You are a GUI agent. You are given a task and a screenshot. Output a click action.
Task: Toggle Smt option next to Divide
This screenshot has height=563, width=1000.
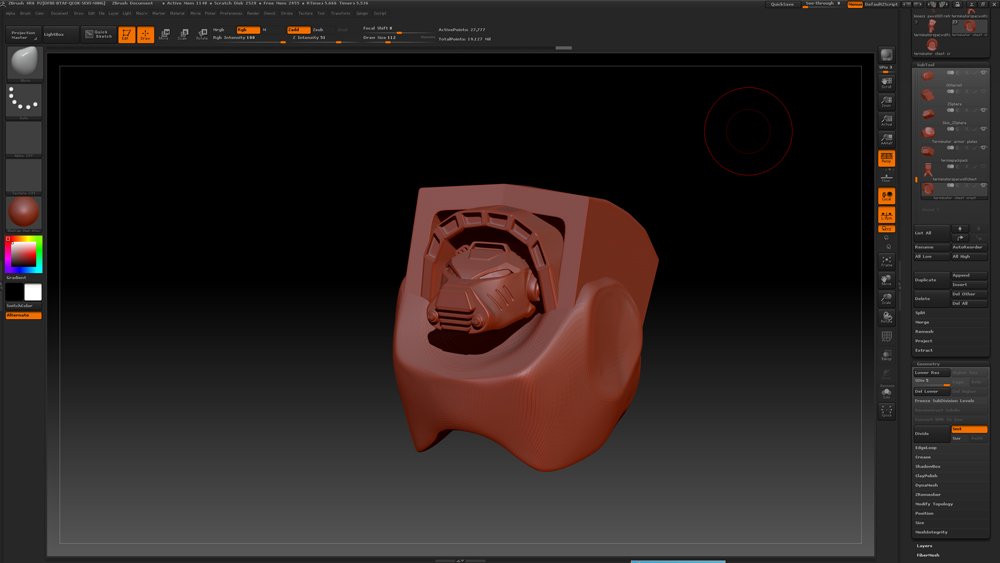968,429
